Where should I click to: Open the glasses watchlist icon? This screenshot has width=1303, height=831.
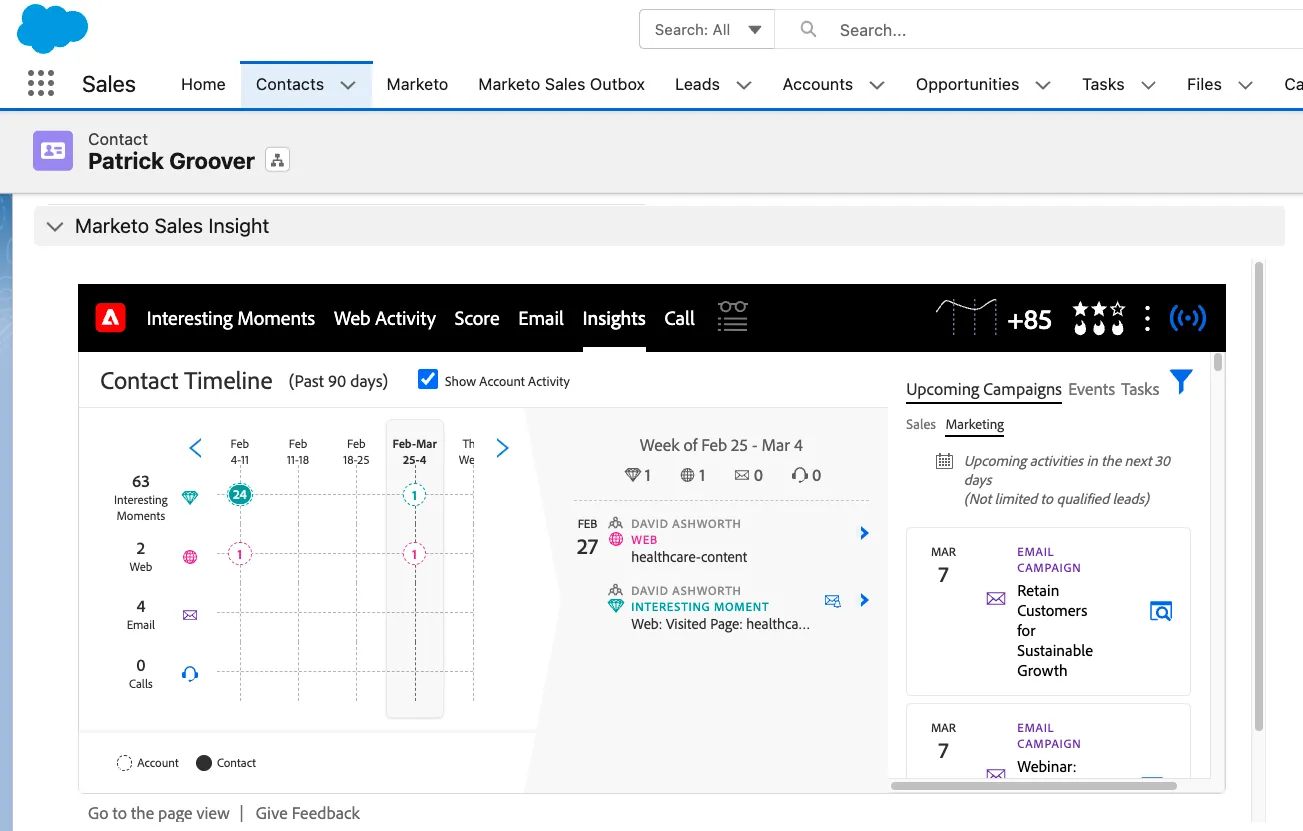(733, 317)
